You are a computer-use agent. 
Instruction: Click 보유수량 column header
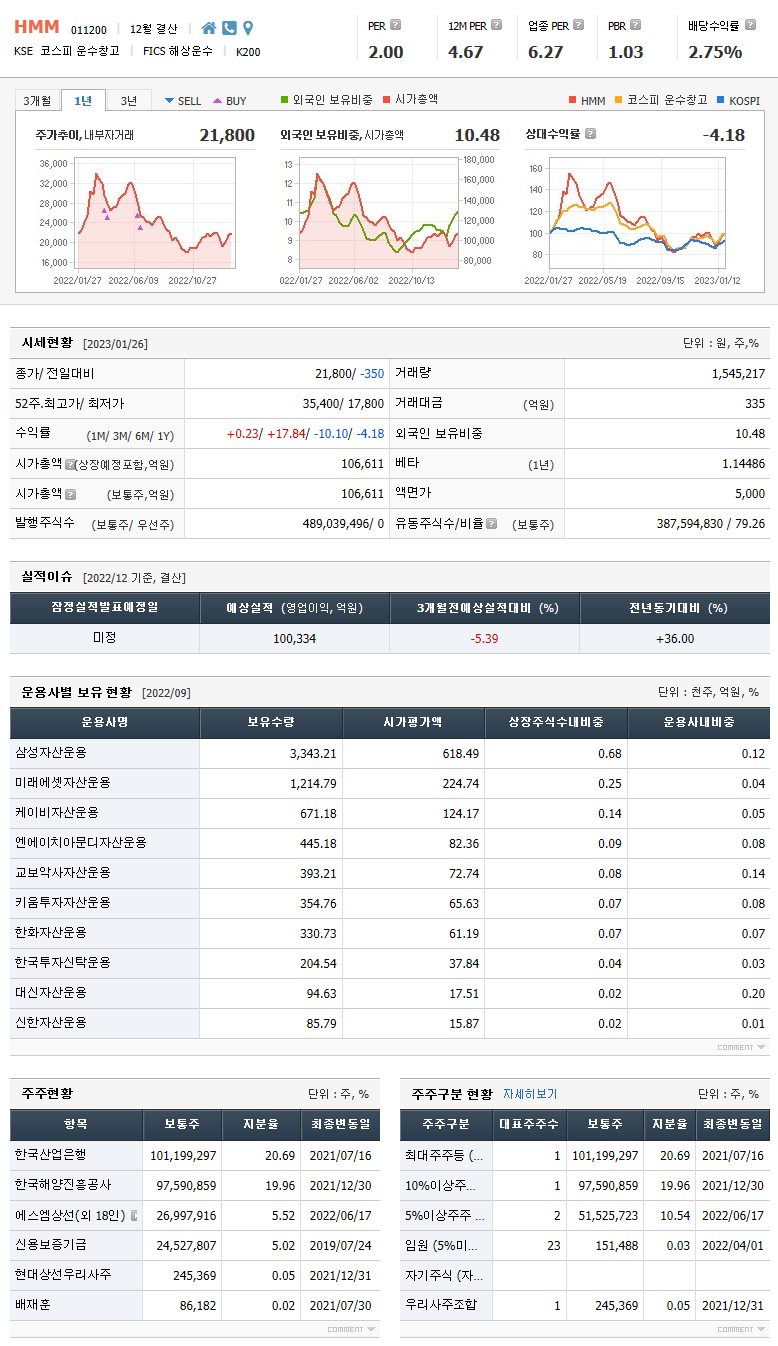(272, 722)
